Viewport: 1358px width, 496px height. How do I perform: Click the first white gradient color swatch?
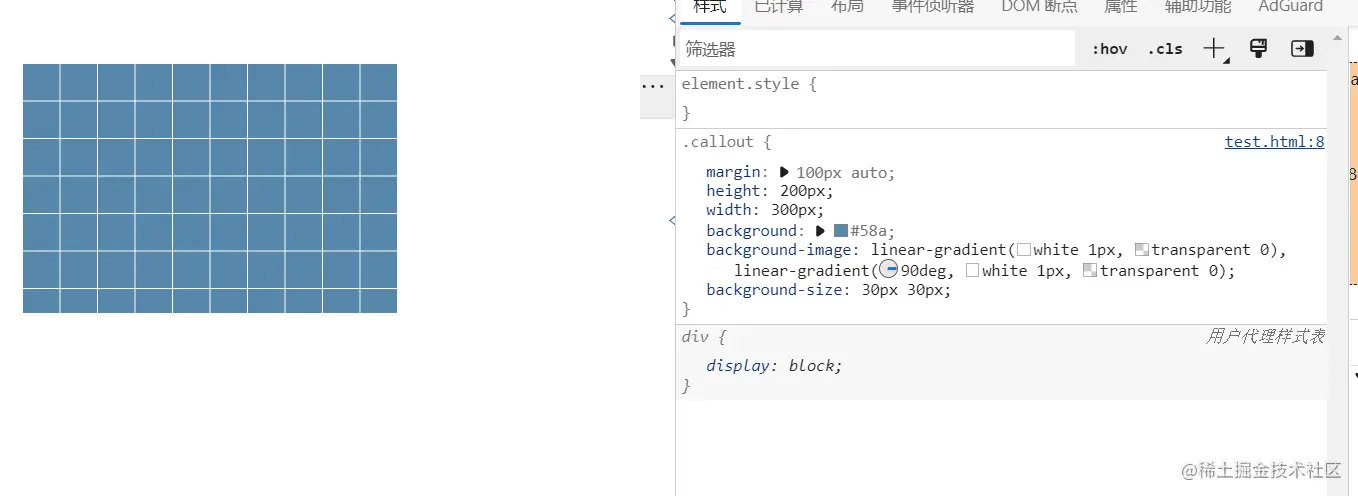point(1023,250)
